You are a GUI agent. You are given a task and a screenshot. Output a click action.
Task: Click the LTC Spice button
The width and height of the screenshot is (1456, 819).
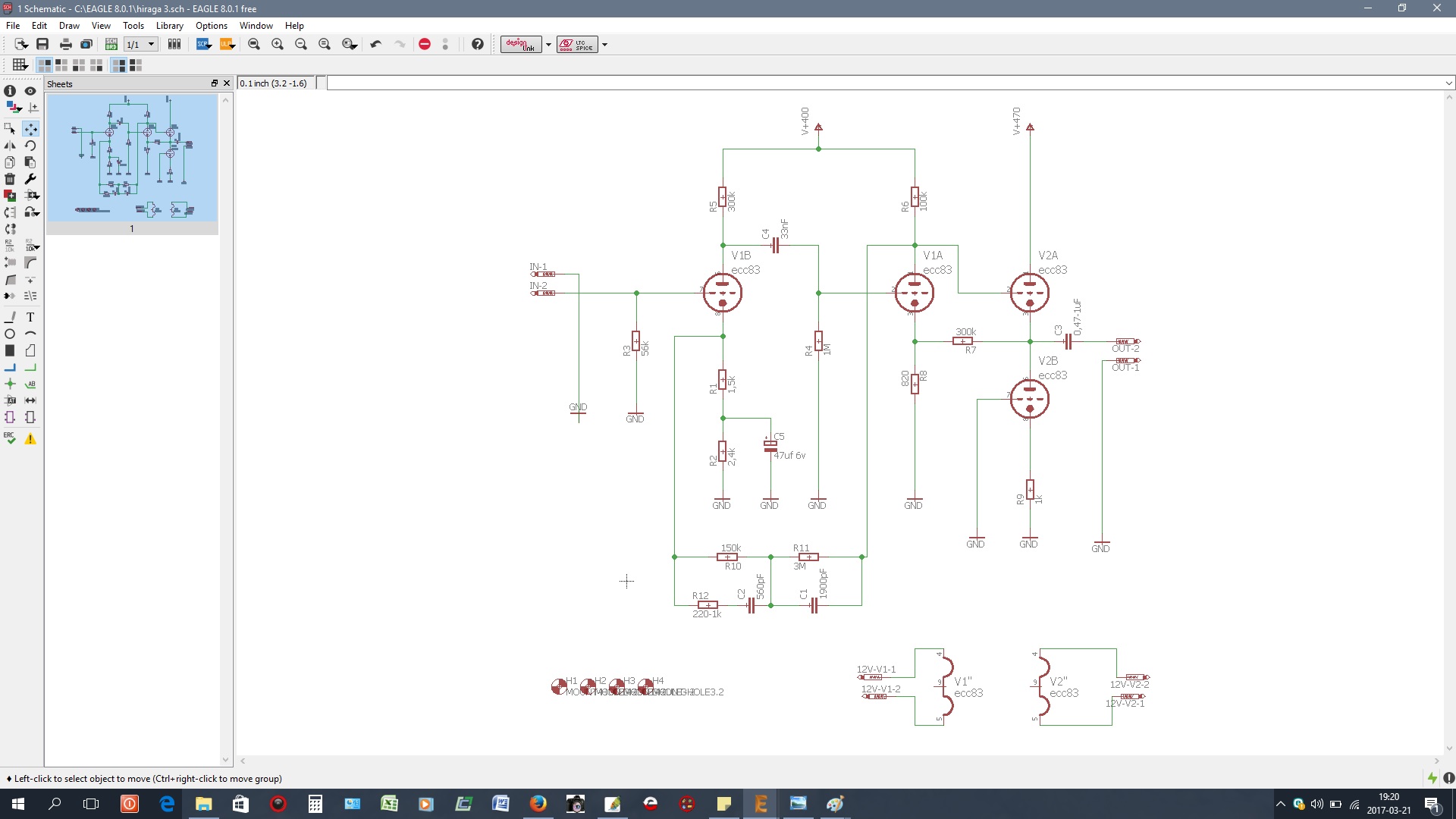pos(577,44)
